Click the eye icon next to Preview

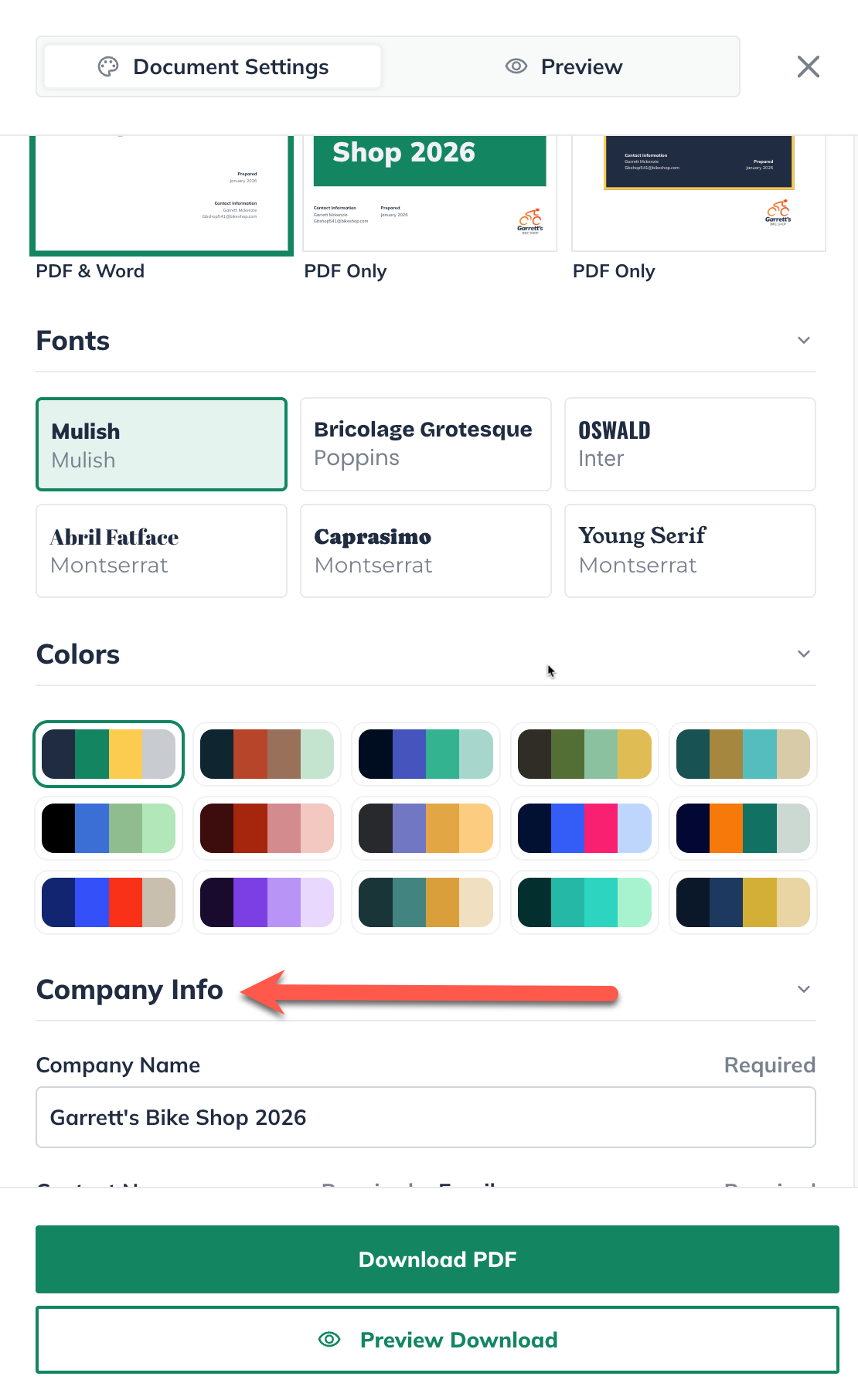tap(515, 66)
